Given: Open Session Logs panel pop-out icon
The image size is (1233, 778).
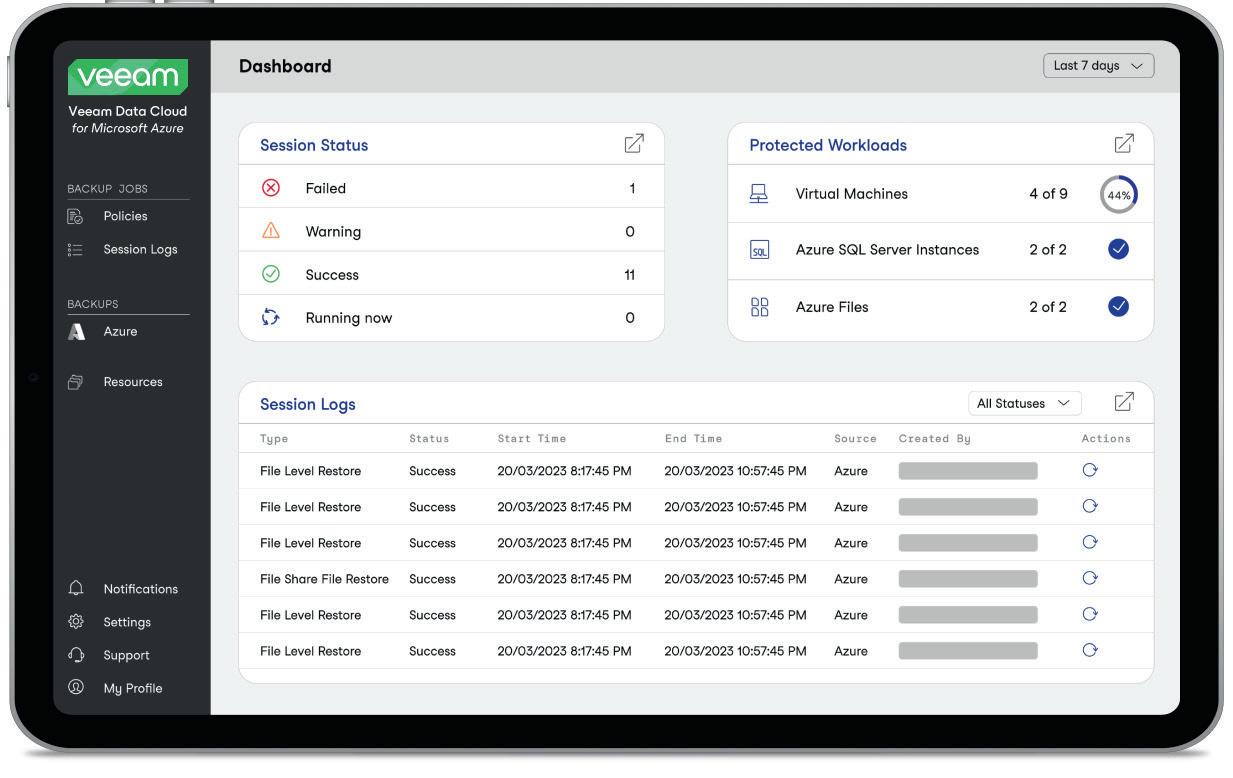Looking at the screenshot, I should [x=1124, y=402].
